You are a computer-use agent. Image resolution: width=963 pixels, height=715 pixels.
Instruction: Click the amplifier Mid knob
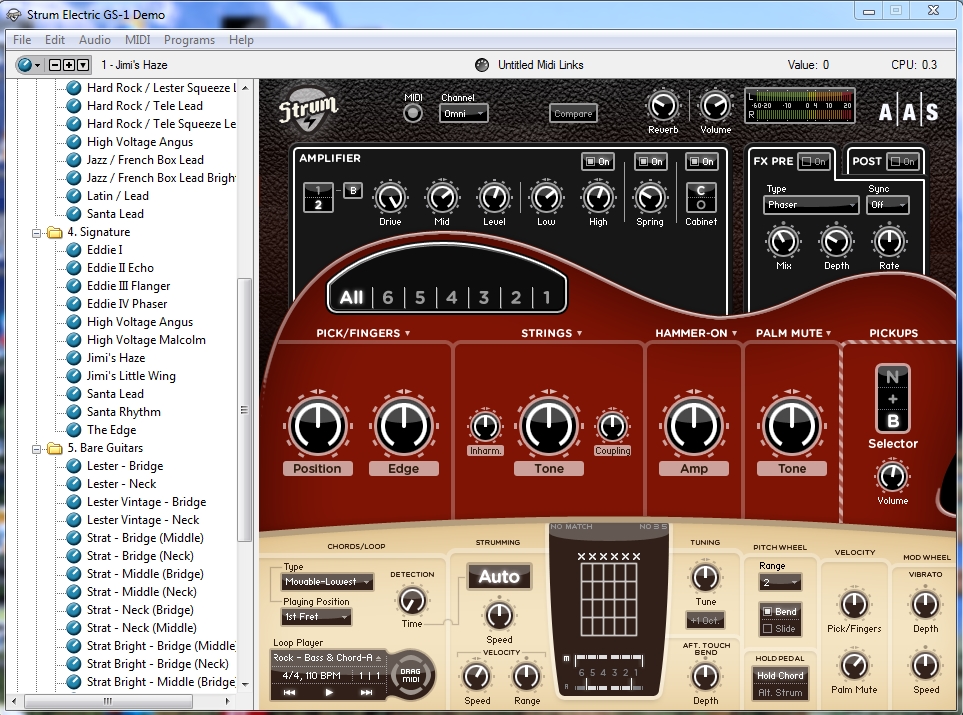[442, 198]
